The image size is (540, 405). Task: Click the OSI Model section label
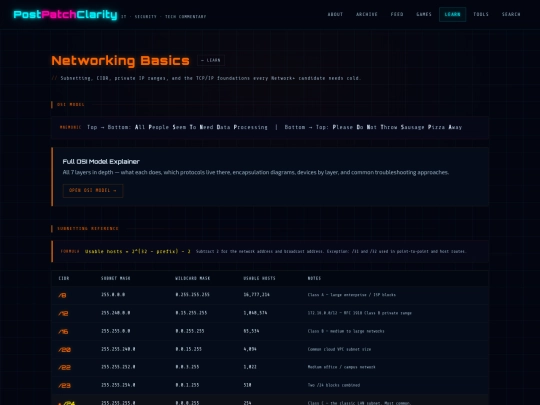[x=71, y=104]
